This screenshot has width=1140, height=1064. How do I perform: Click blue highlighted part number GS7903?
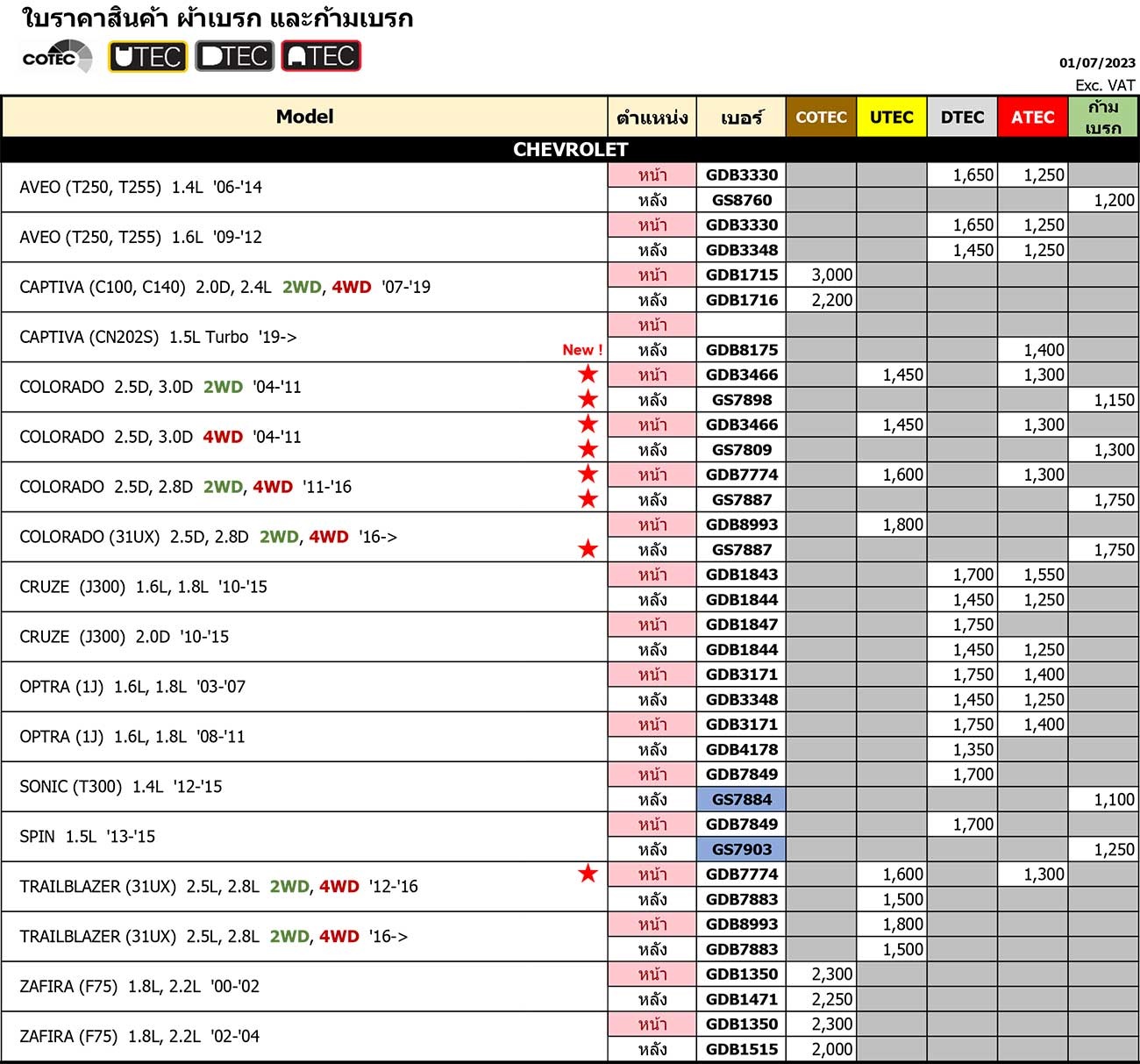[x=742, y=850]
